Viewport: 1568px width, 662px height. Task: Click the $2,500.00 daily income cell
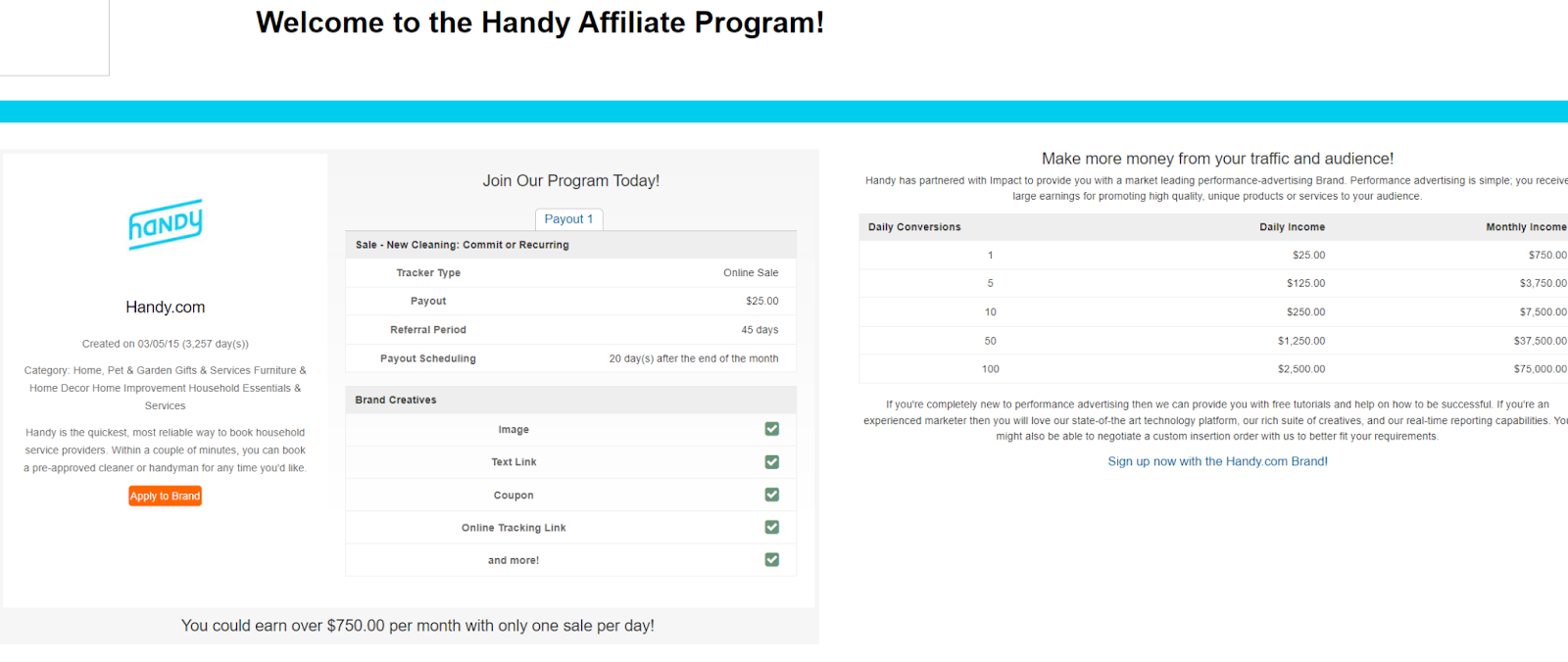point(1301,370)
